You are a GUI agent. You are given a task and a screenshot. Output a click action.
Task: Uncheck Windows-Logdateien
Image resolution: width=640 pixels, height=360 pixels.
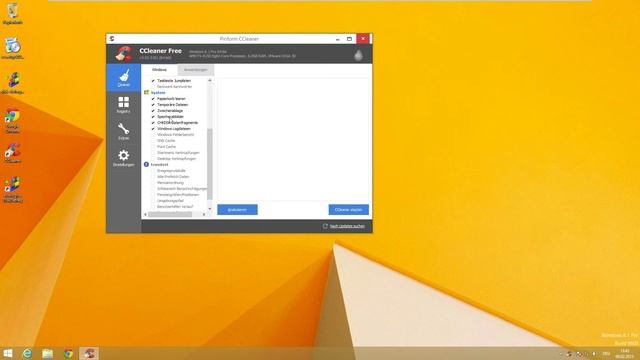(153, 129)
